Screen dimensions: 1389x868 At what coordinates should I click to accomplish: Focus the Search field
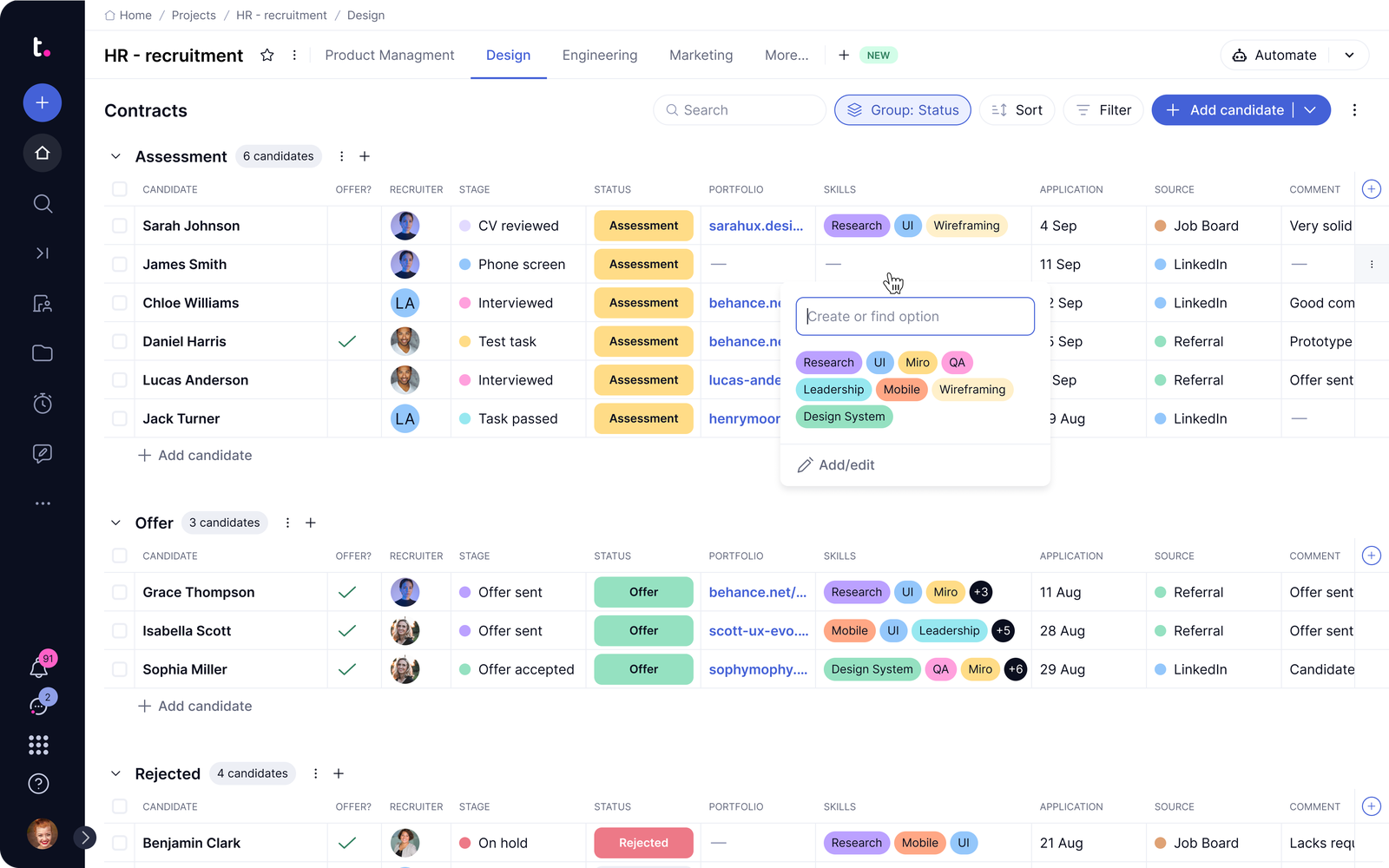(740, 110)
